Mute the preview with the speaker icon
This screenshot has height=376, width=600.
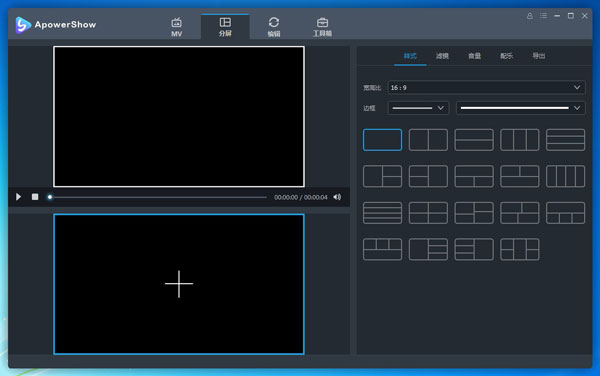coord(337,197)
